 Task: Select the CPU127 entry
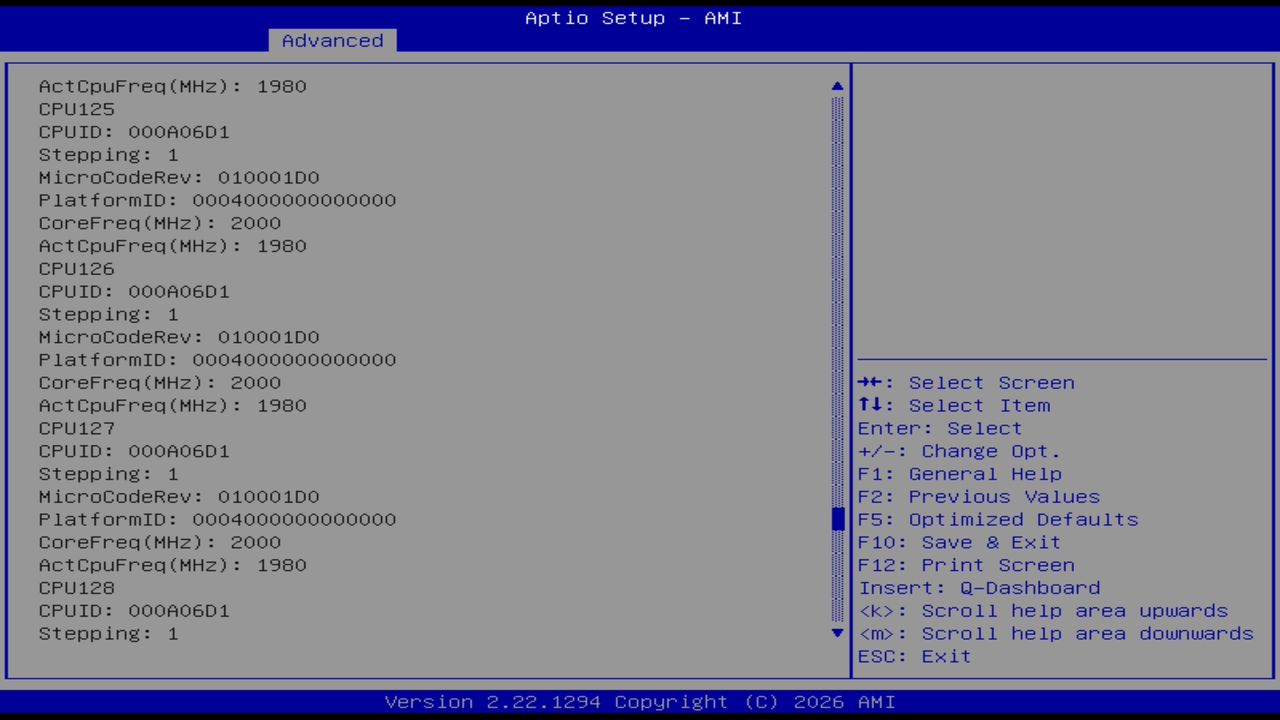(x=76, y=428)
